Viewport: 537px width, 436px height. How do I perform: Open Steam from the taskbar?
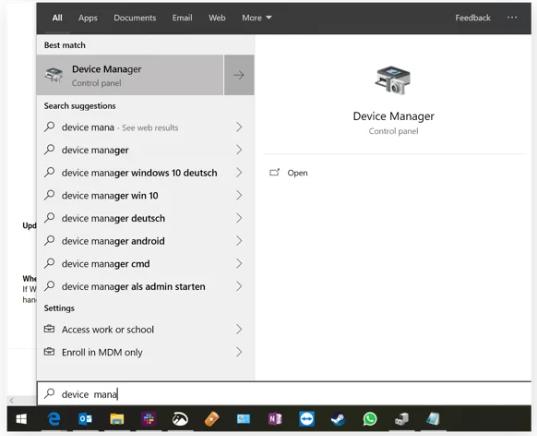click(x=338, y=419)
